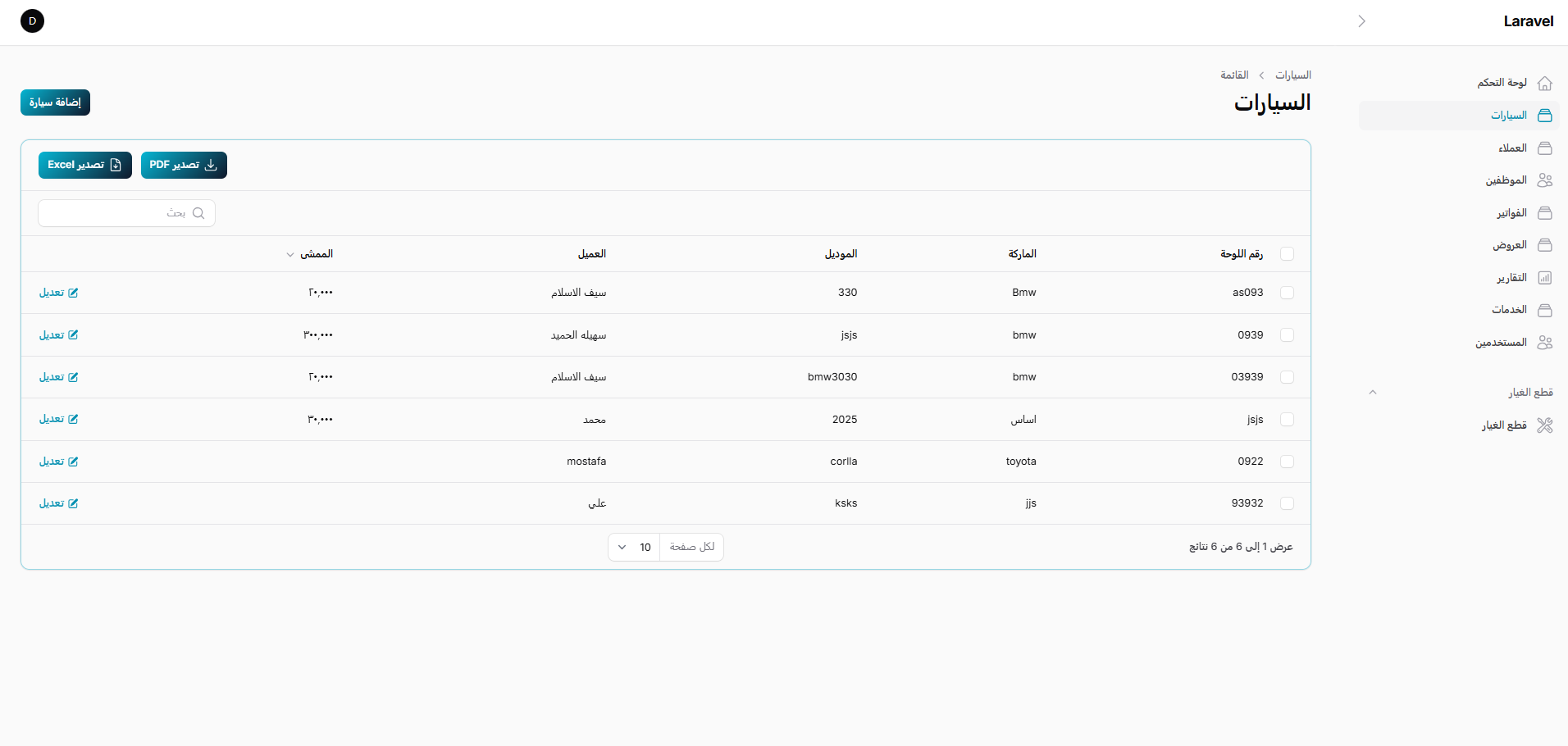Open العملاء in the sidebar menu
Screen dimensions: 1568x746
pyautogui.click(x=1511, y=148)
